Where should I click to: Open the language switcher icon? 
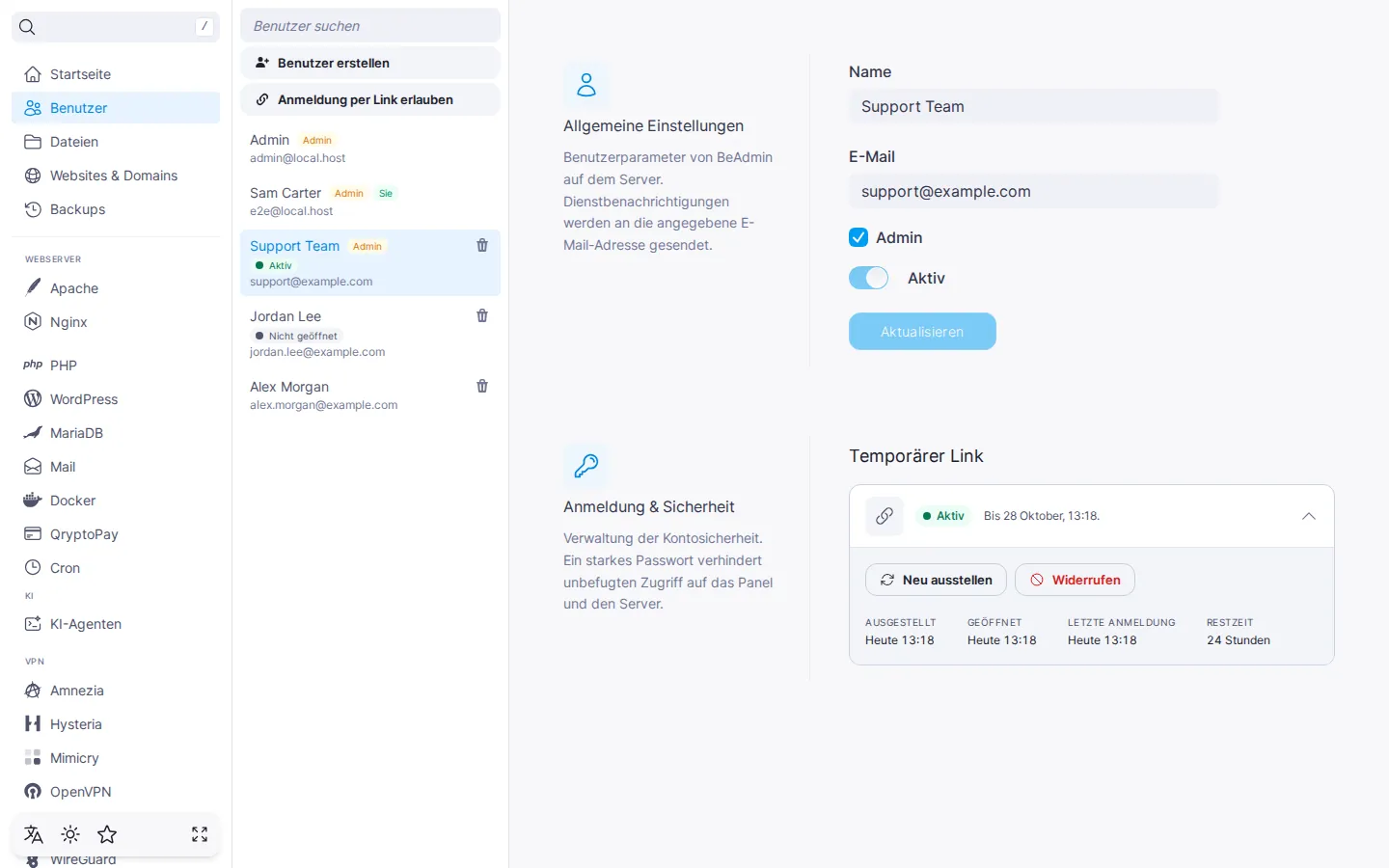pyautogui.click(x=34, y=834)
